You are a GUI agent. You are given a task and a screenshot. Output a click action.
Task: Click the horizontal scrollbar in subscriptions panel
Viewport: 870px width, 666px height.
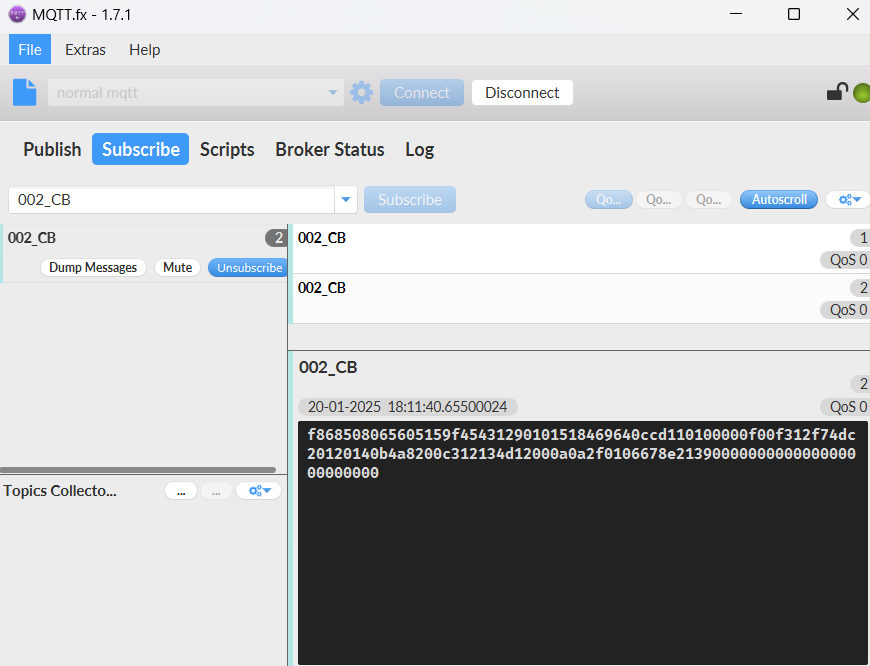click(x=138, y=470)
